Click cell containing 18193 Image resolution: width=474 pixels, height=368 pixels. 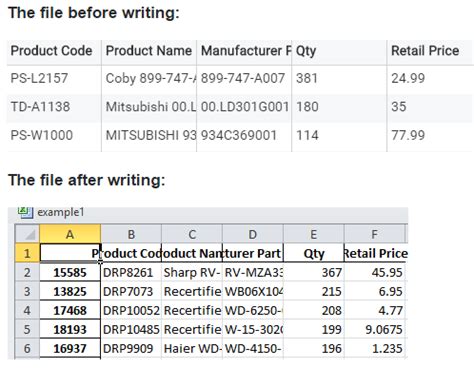pyautogui.click(x=70, y=329)
